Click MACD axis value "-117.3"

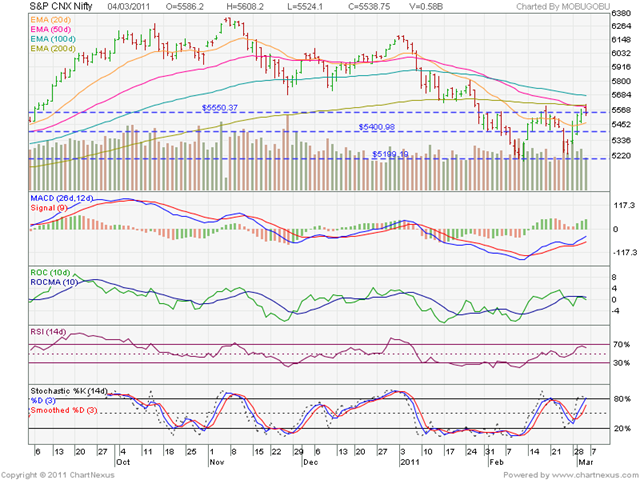[623, 253]
